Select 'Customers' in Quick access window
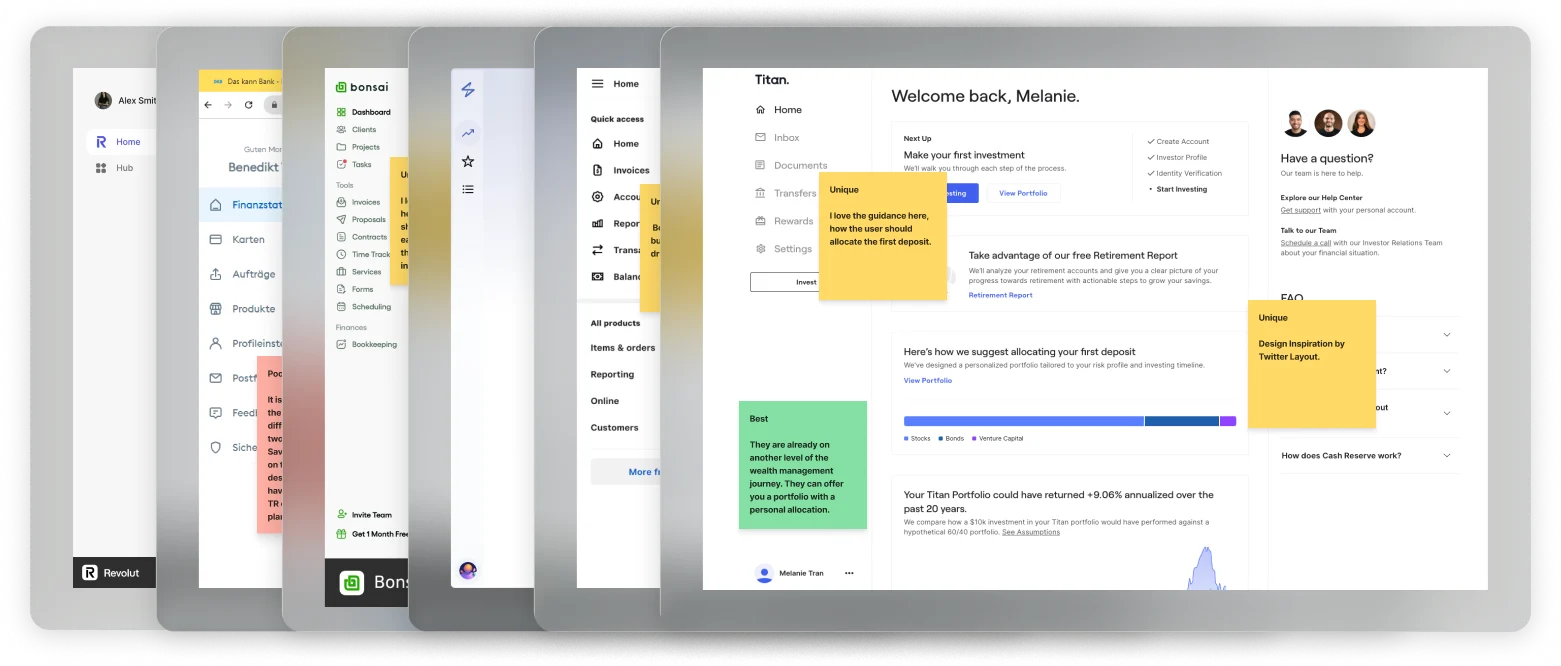 point(614,428)
